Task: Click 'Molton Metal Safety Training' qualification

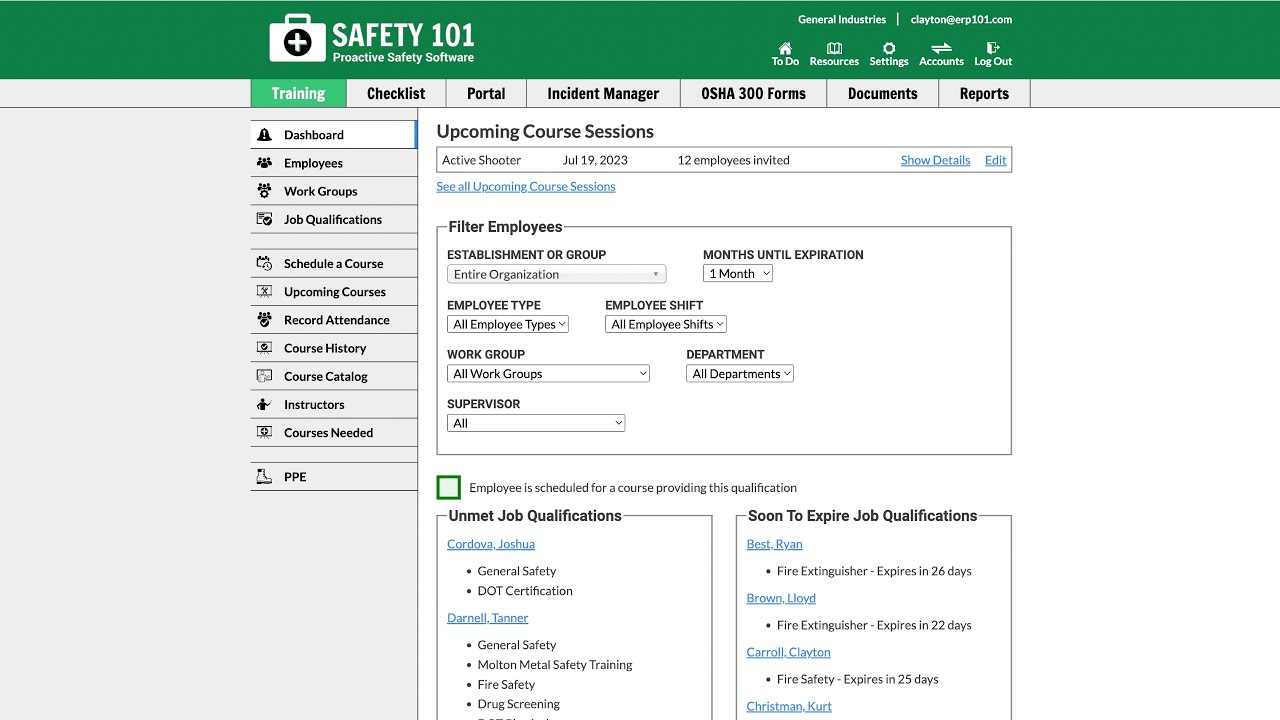Action: 555,665
